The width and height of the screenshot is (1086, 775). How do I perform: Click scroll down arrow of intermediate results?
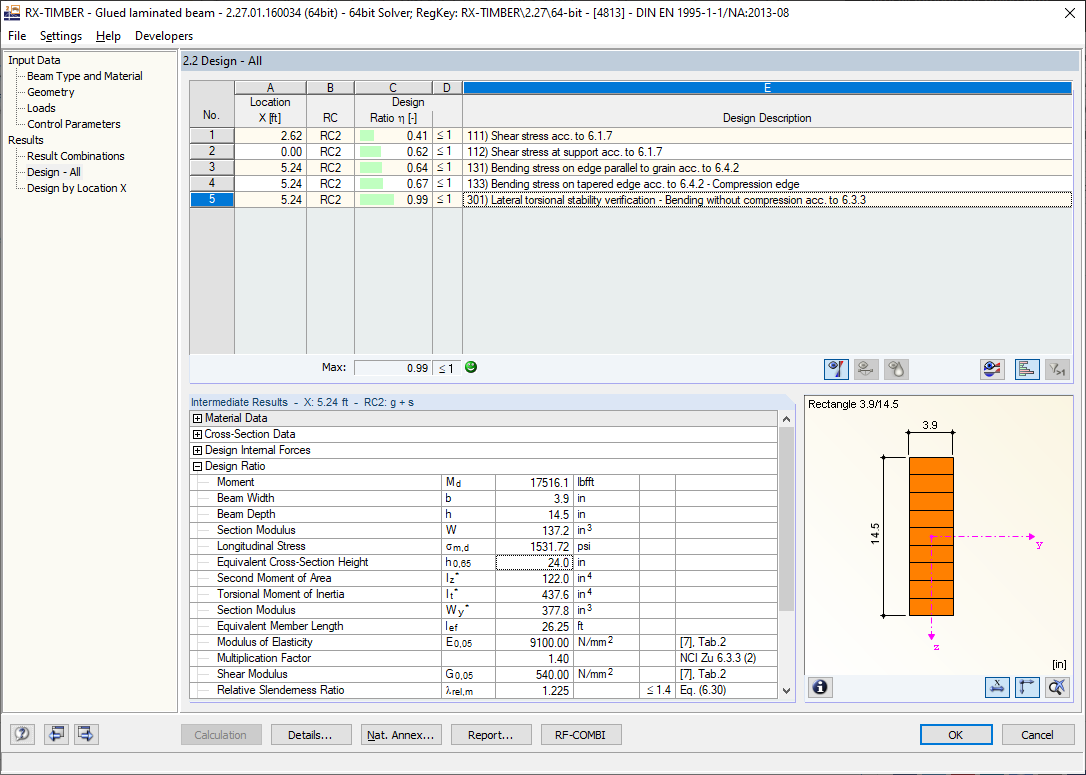tap(786, 691)
